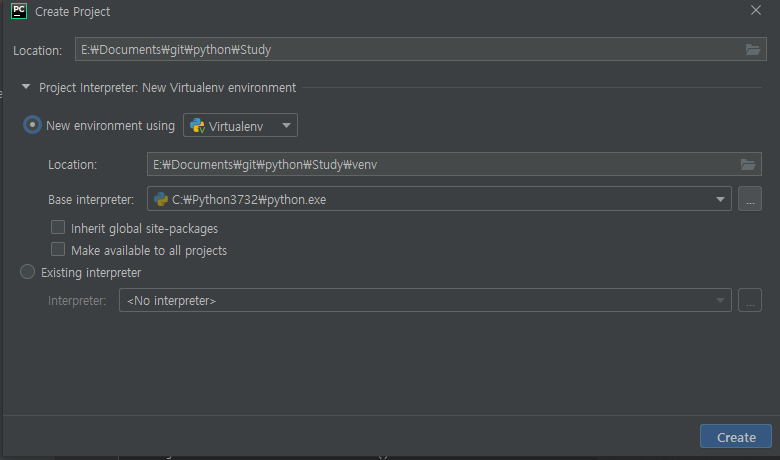Close the Create Project dialog
780x460 pixels.
click(x=756, y=10)
